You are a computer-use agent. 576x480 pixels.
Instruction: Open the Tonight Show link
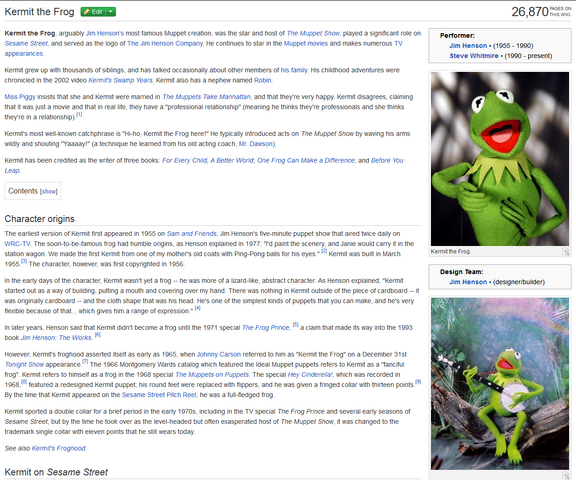(24, 365)
